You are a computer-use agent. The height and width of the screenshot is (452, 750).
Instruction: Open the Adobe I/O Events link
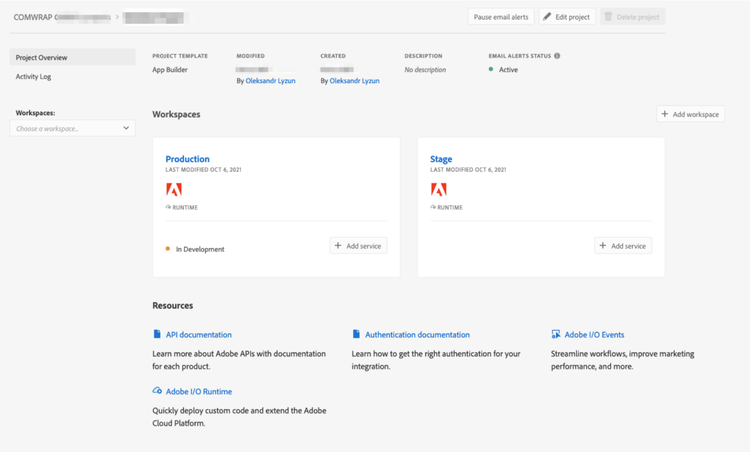(x=594, y=334)
